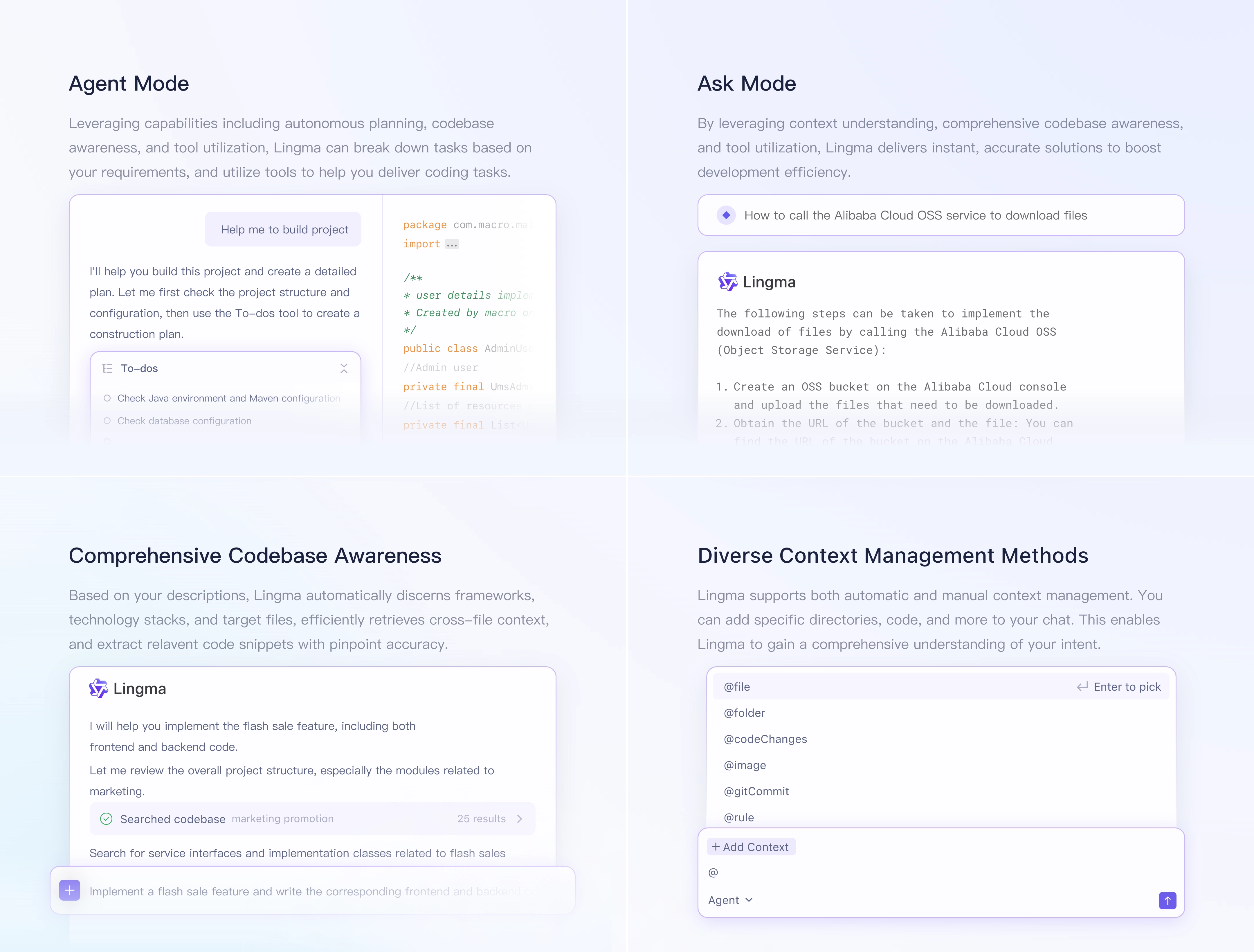This screenshot has height=952, width=1254.
Task: Click the green checkmark icon beside Searched codebase
Action: tap(106, 819)
